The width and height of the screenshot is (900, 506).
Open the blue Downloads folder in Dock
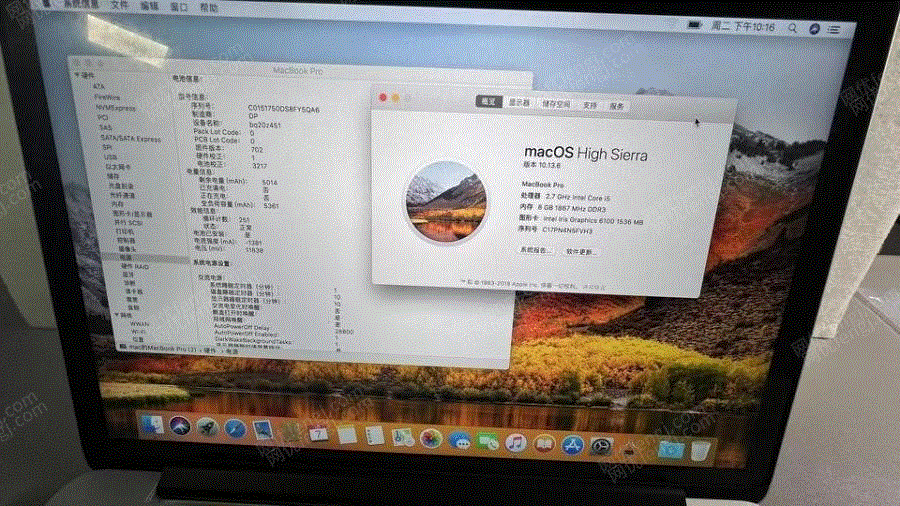point(670,450)
